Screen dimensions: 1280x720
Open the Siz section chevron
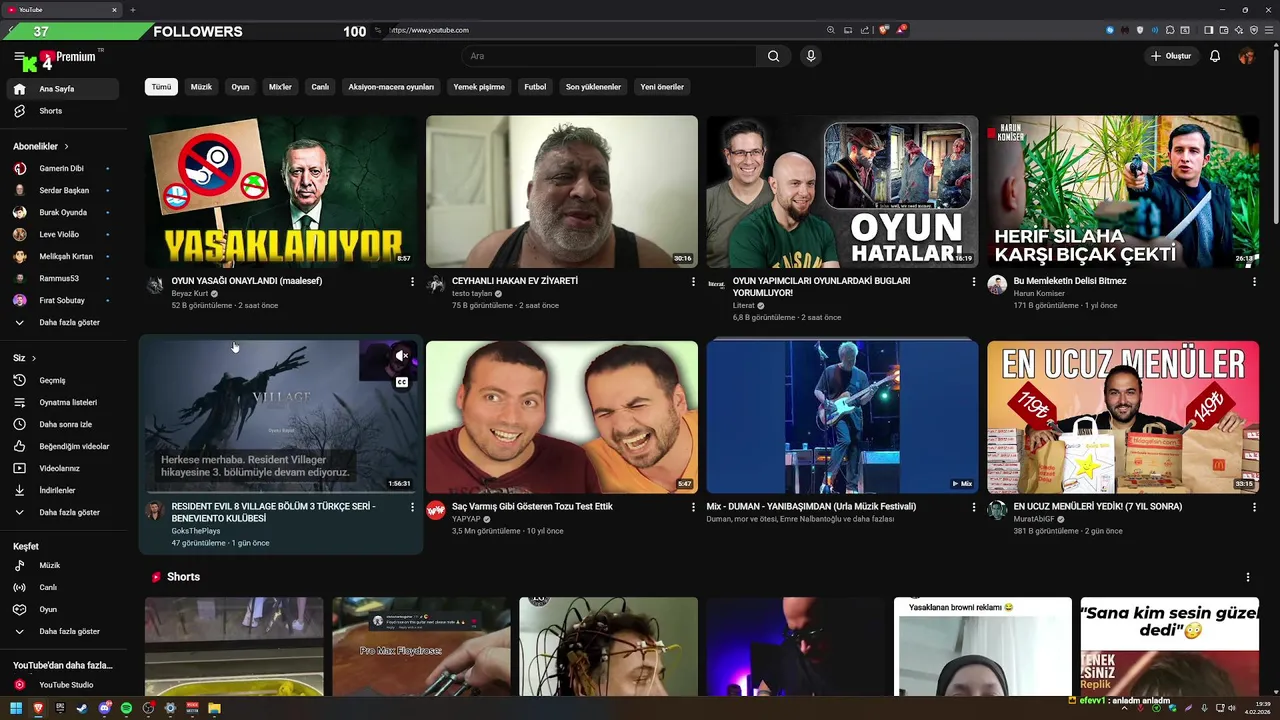click(x=33, y=358)
